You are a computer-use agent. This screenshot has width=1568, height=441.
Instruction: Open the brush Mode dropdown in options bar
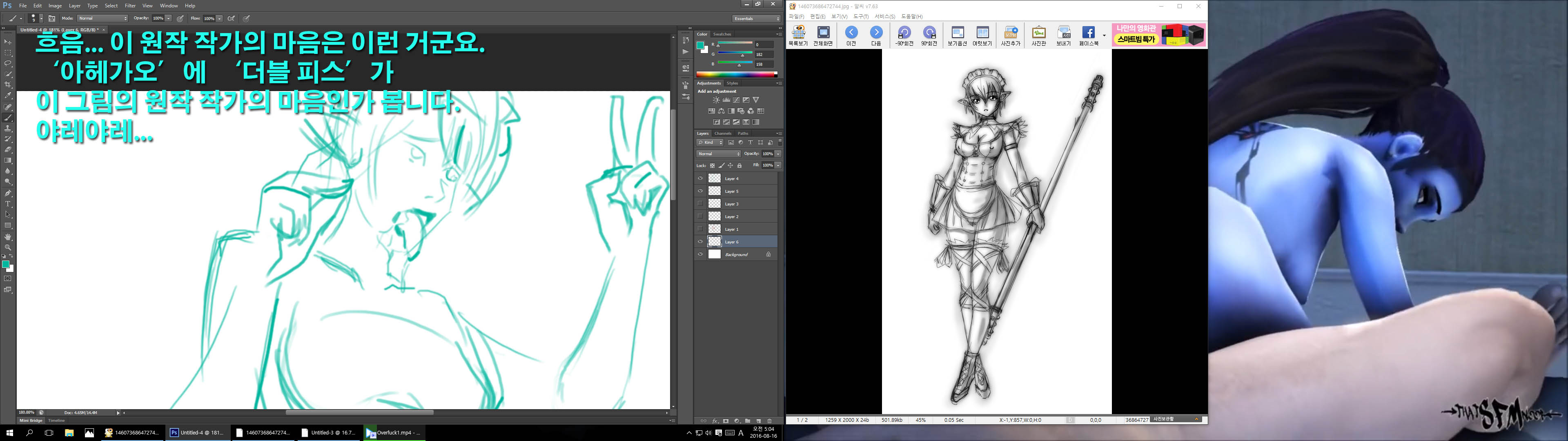(103, 18)
